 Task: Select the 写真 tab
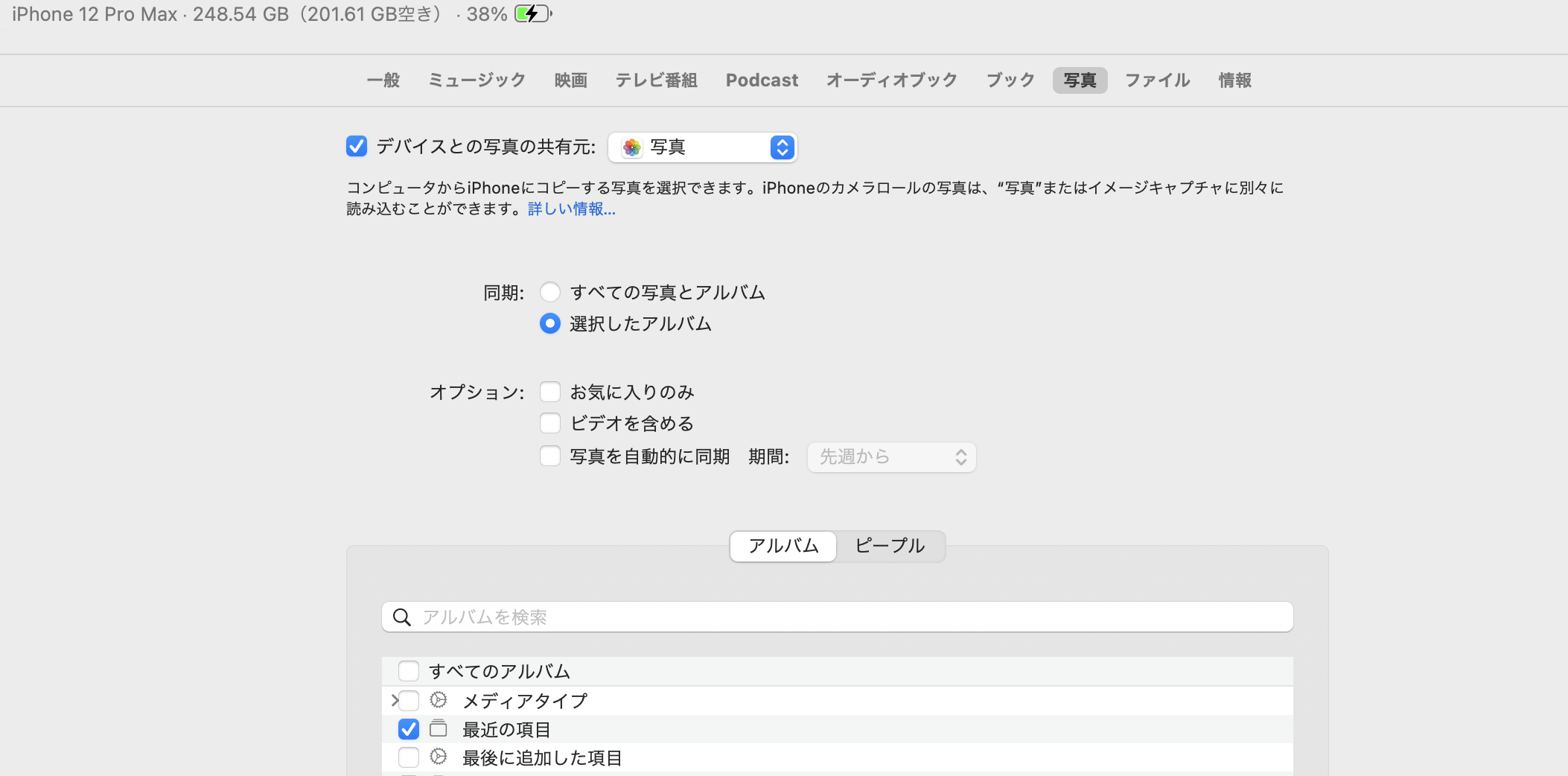(x=1080, y=80)
